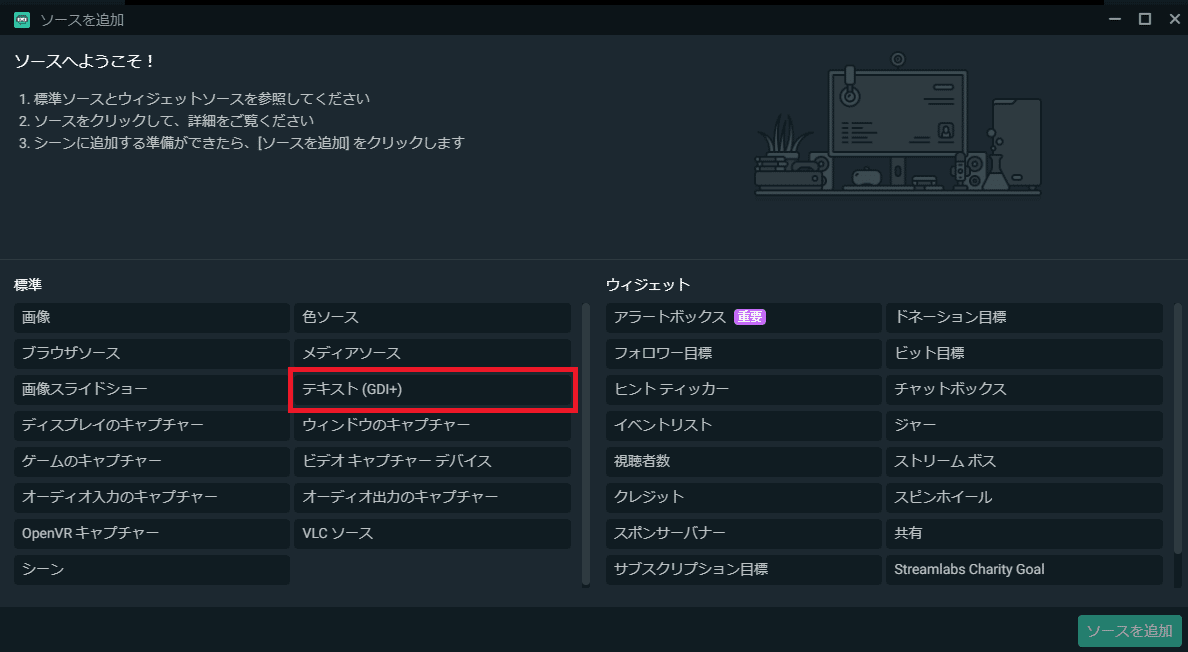The width and height of the screenshot is (1188, 652).
Task: Select the 共有 widget
Action: click(x=1024, y=533)
